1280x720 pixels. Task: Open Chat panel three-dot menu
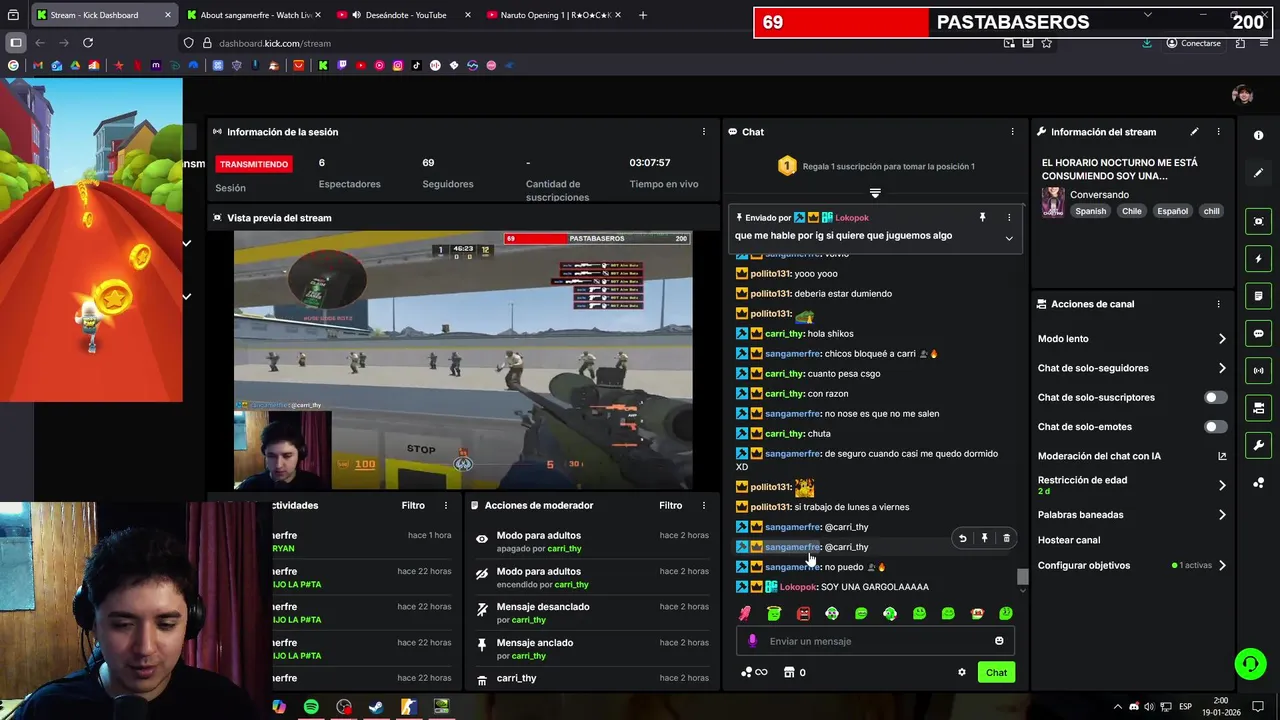pos(1012,132)
